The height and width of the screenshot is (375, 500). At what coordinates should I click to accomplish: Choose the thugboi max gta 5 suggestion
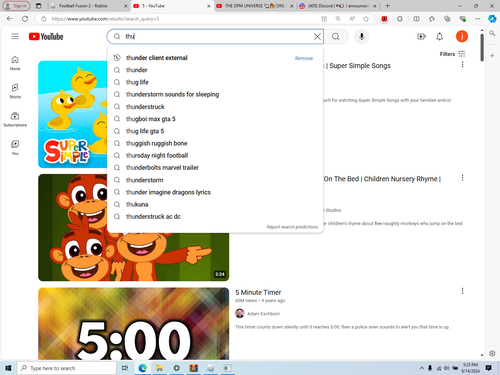click(215, 119)
